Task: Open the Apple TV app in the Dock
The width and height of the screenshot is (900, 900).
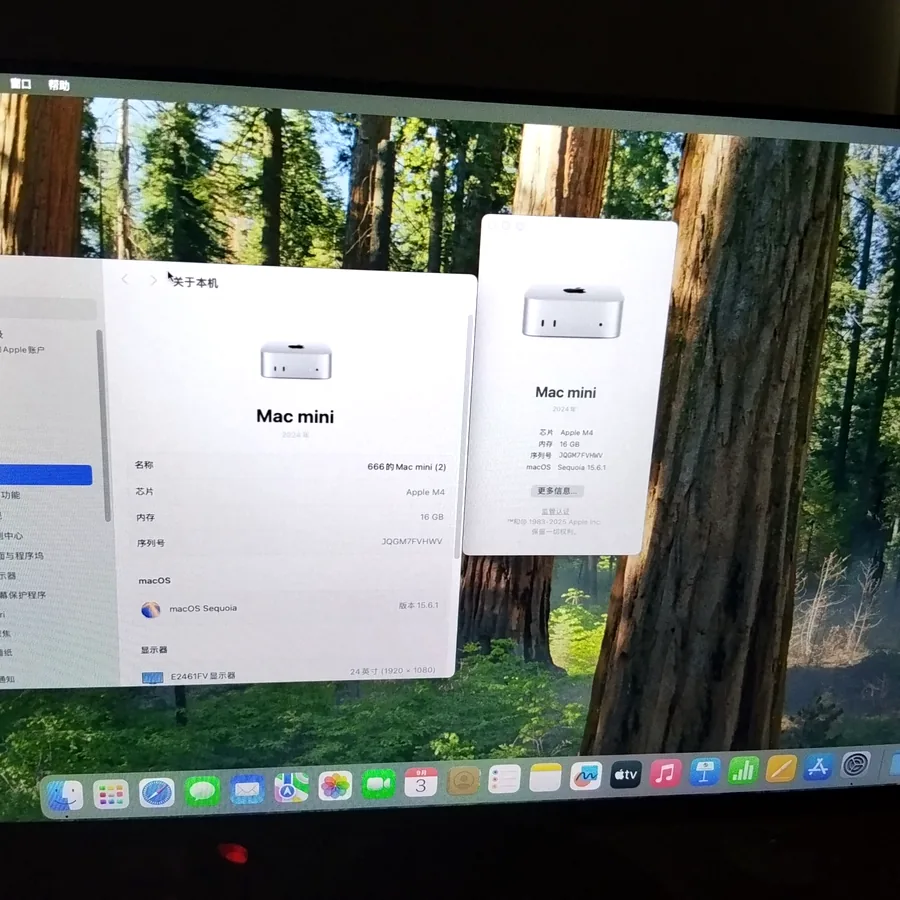Action: click(x=626, y=774)
